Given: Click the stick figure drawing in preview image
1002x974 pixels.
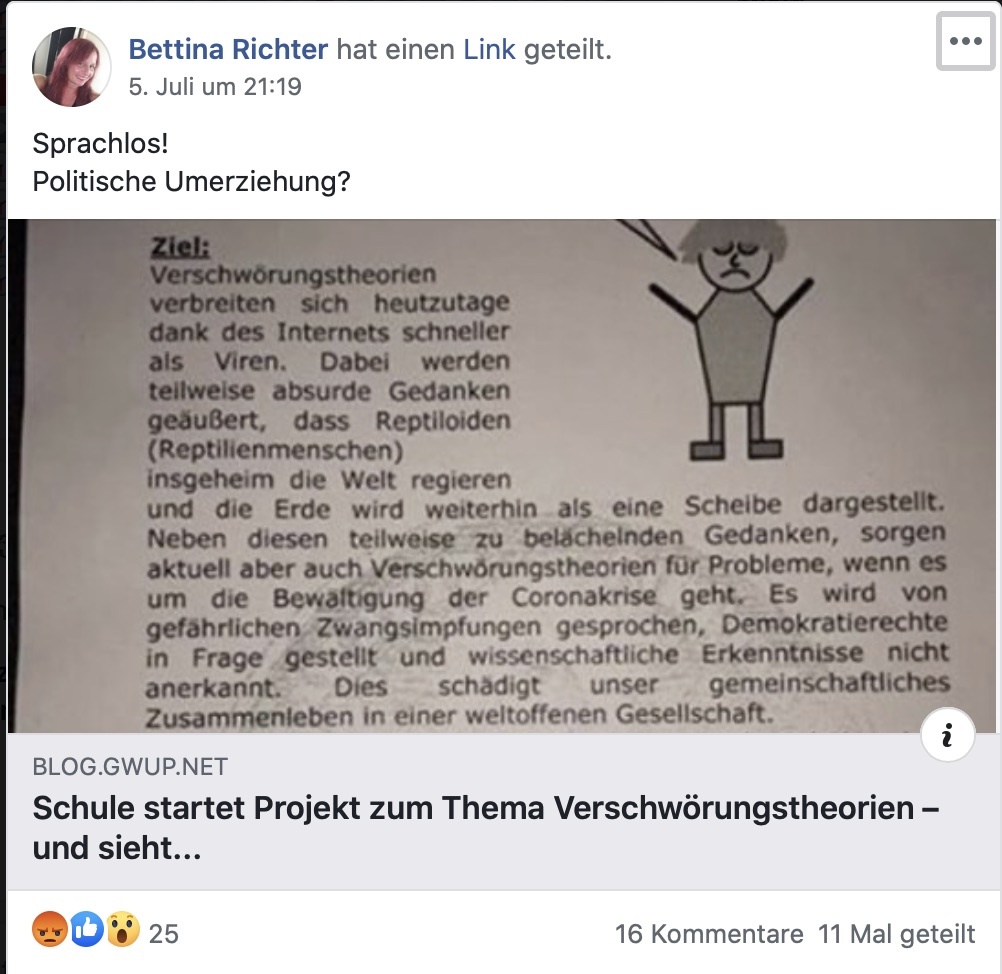Looking at the screenshot, I should (732, 340).
